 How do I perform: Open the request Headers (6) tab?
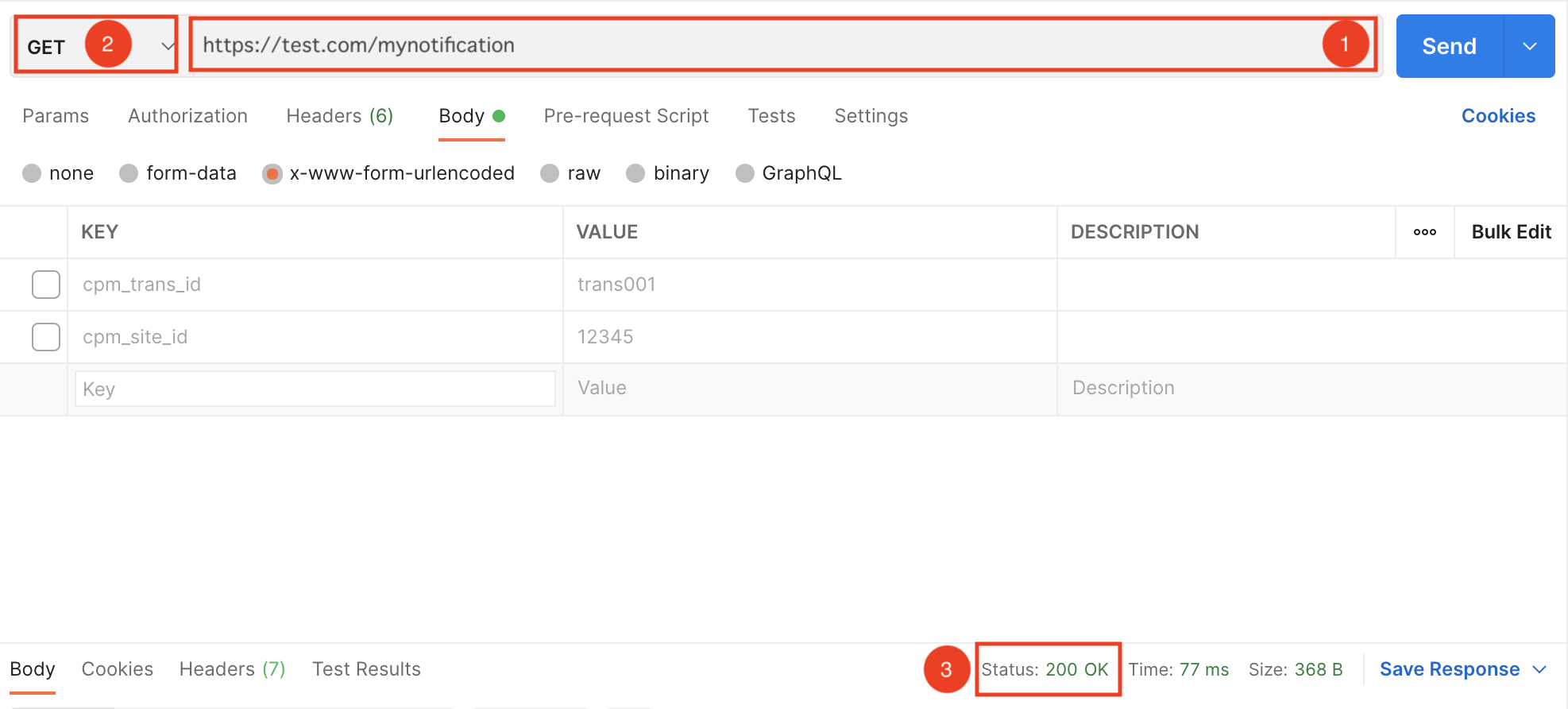point(340,116)
